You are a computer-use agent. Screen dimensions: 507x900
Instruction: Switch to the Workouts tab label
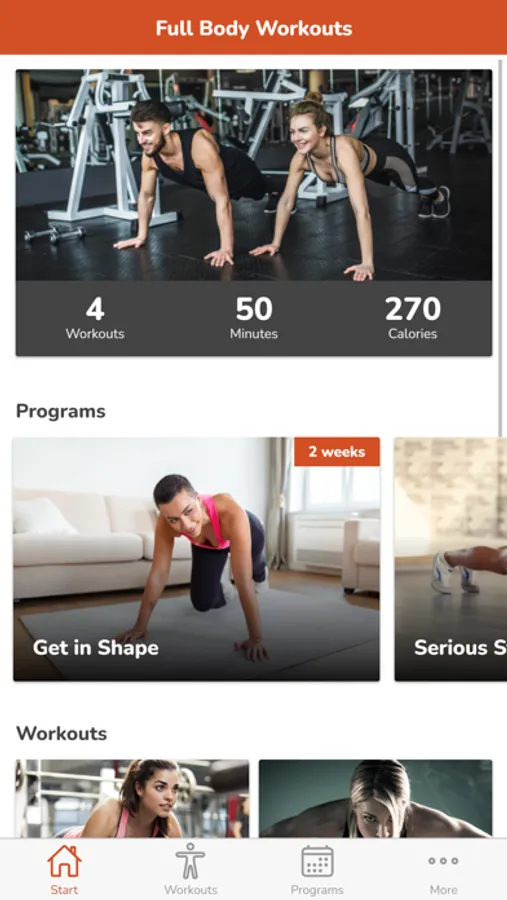pos(191,890)
